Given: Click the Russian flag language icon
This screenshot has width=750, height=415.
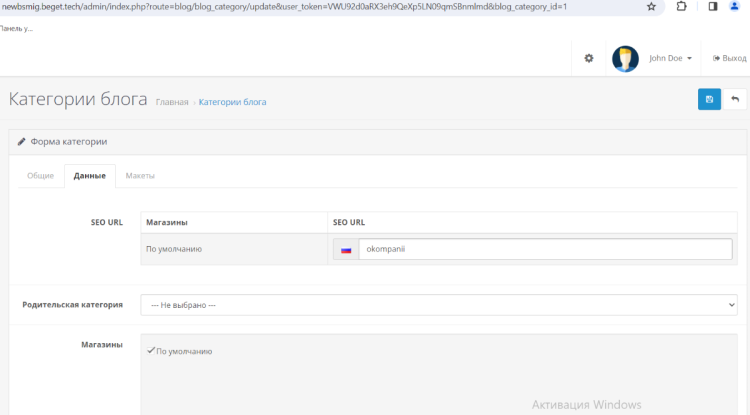Looking at the screenshot, I should coord(346,249).
